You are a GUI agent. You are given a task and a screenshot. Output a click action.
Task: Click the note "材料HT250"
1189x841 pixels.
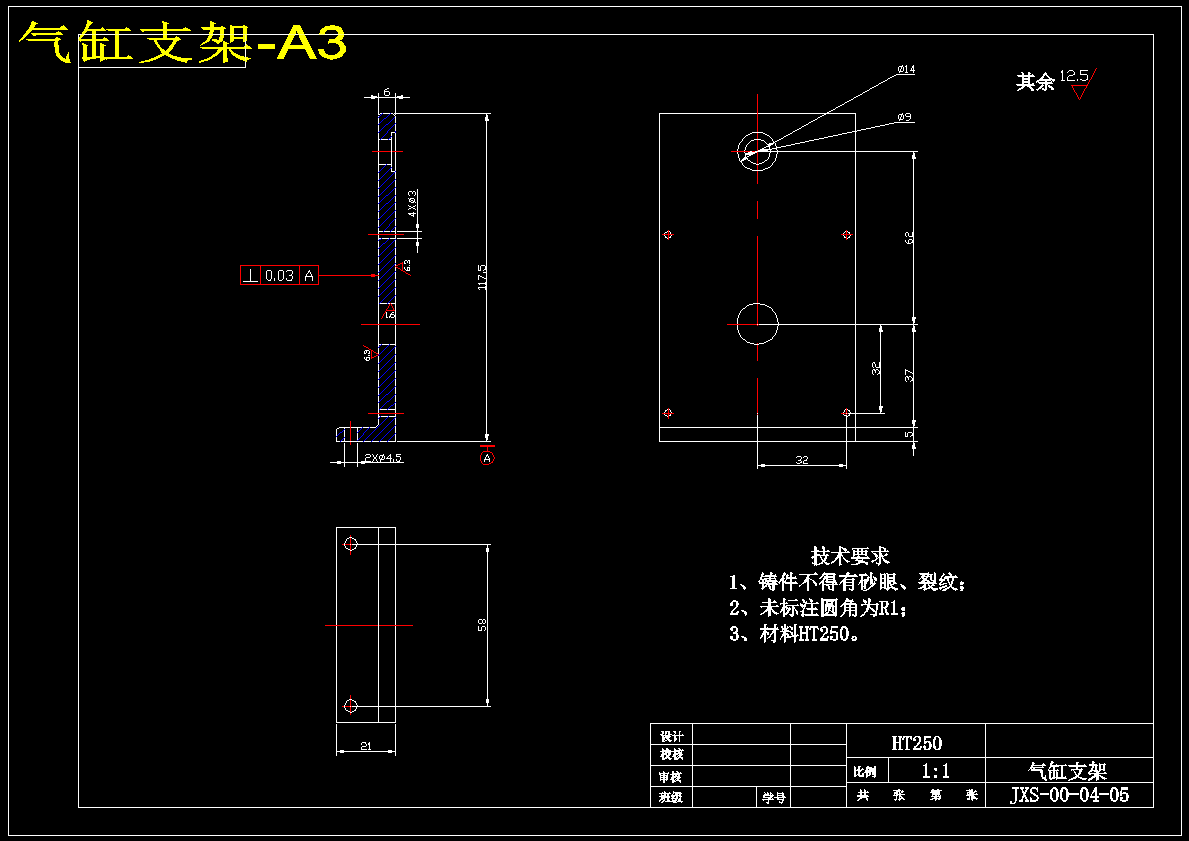(795, 634)
